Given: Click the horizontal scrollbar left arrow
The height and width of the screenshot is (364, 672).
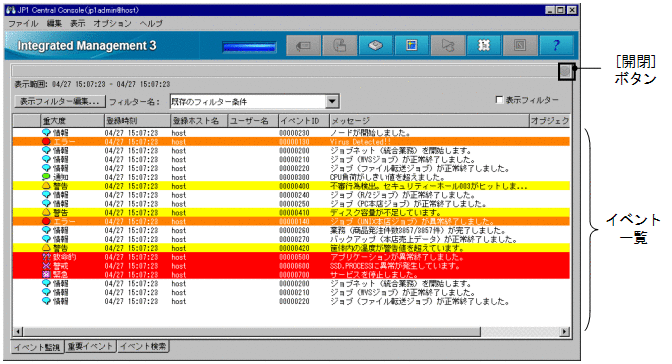Looking at the screenshot, I should point(18,331).
